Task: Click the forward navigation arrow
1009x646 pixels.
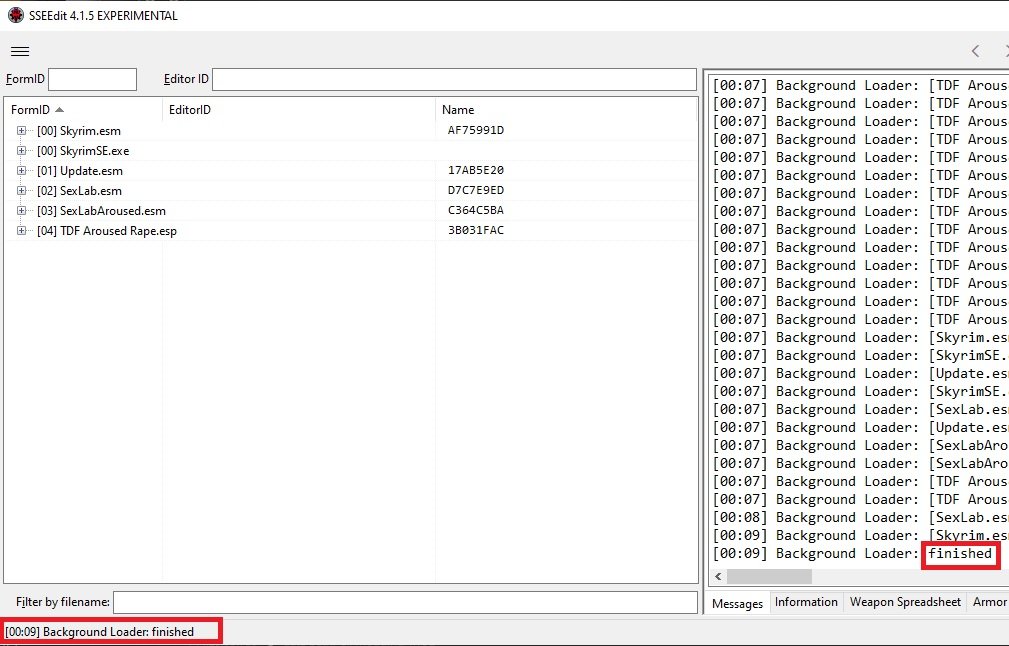Action: pos(1003,51)
